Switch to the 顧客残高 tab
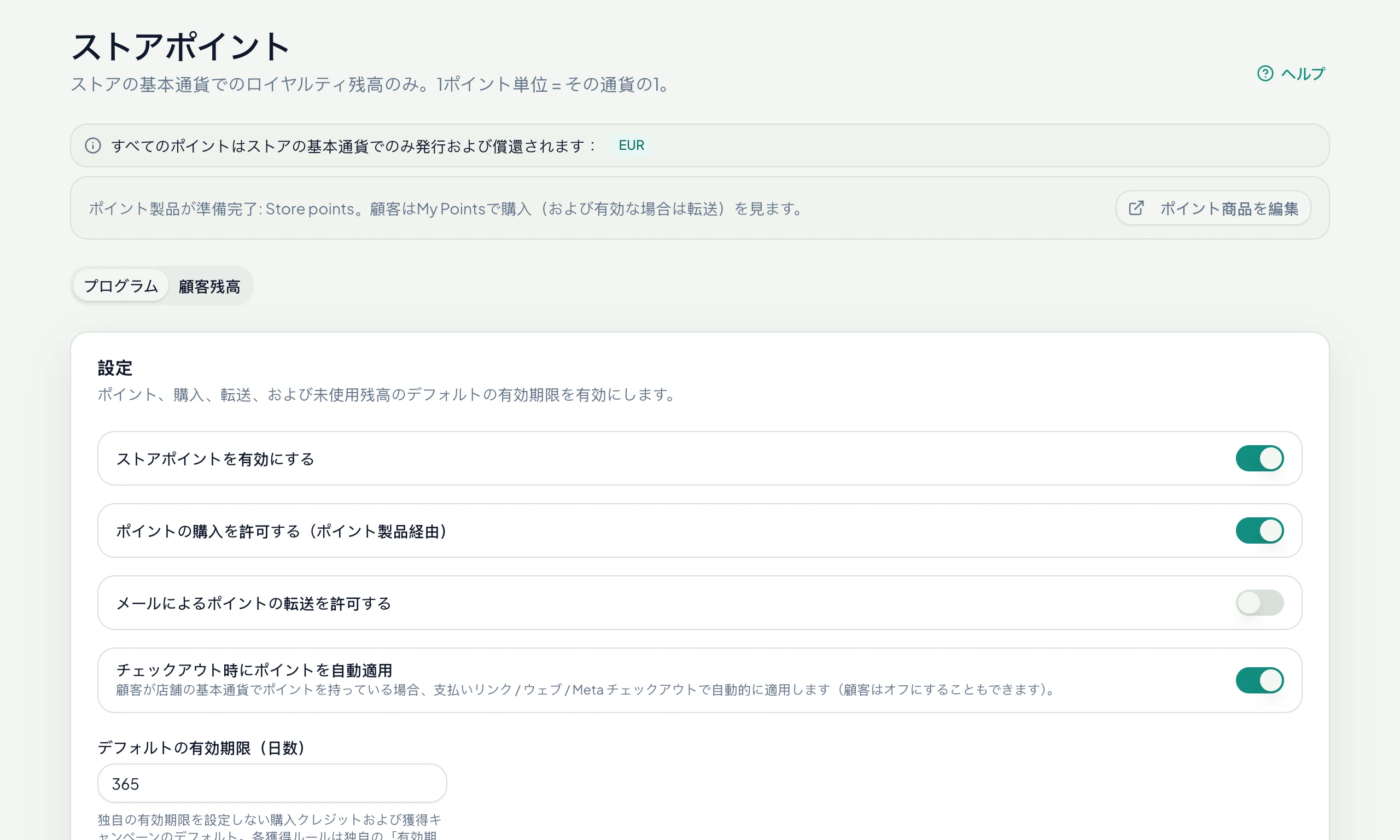This screenshot has height=840, width=1400. point(209,286)
